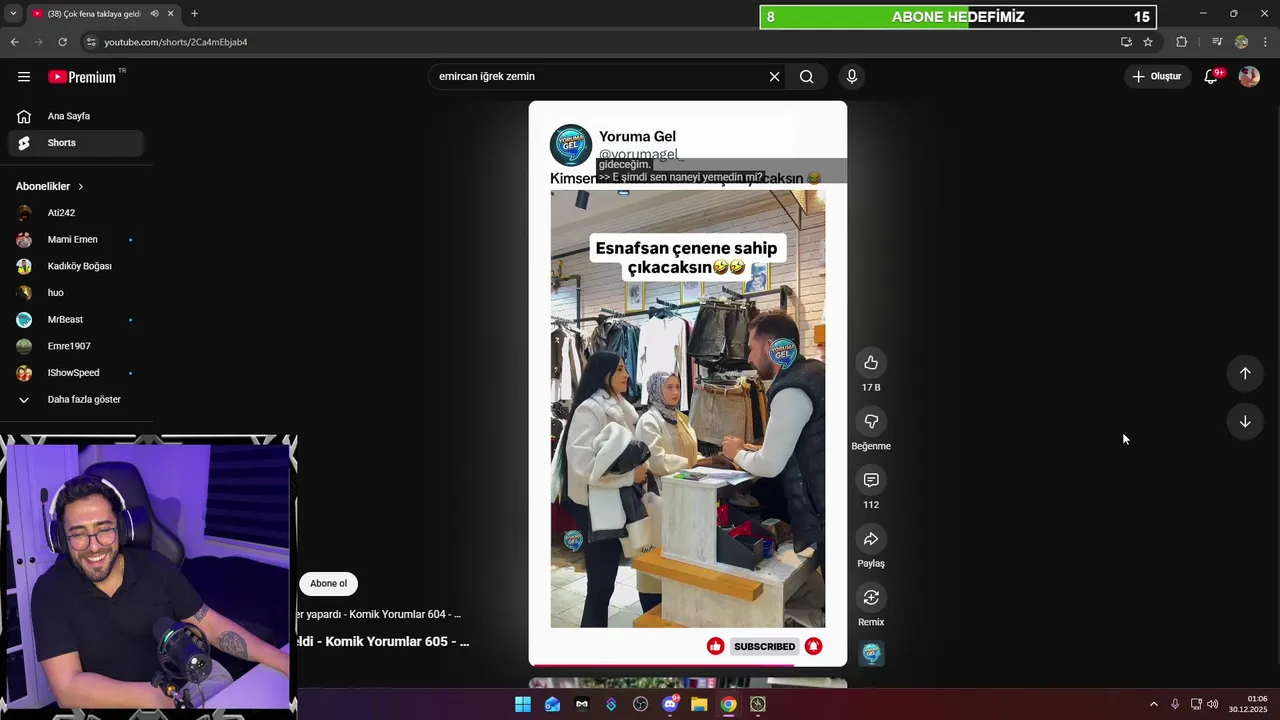Screen dimensions: 1280x720
Task: Open Chrome three-dot menu
Action: [1266, 42]
